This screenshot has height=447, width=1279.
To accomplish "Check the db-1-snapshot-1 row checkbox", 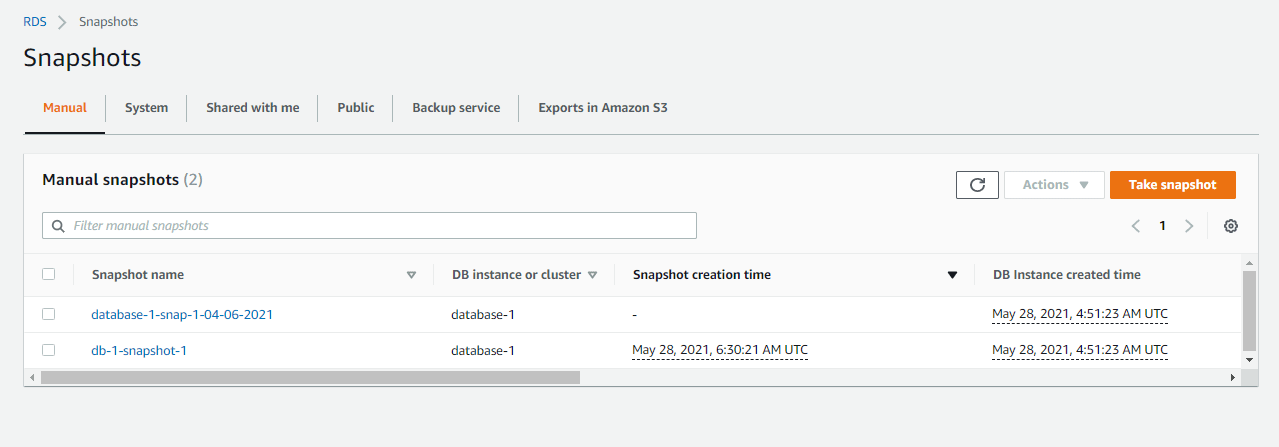I will pyautogui.click(x=49, y=350).
